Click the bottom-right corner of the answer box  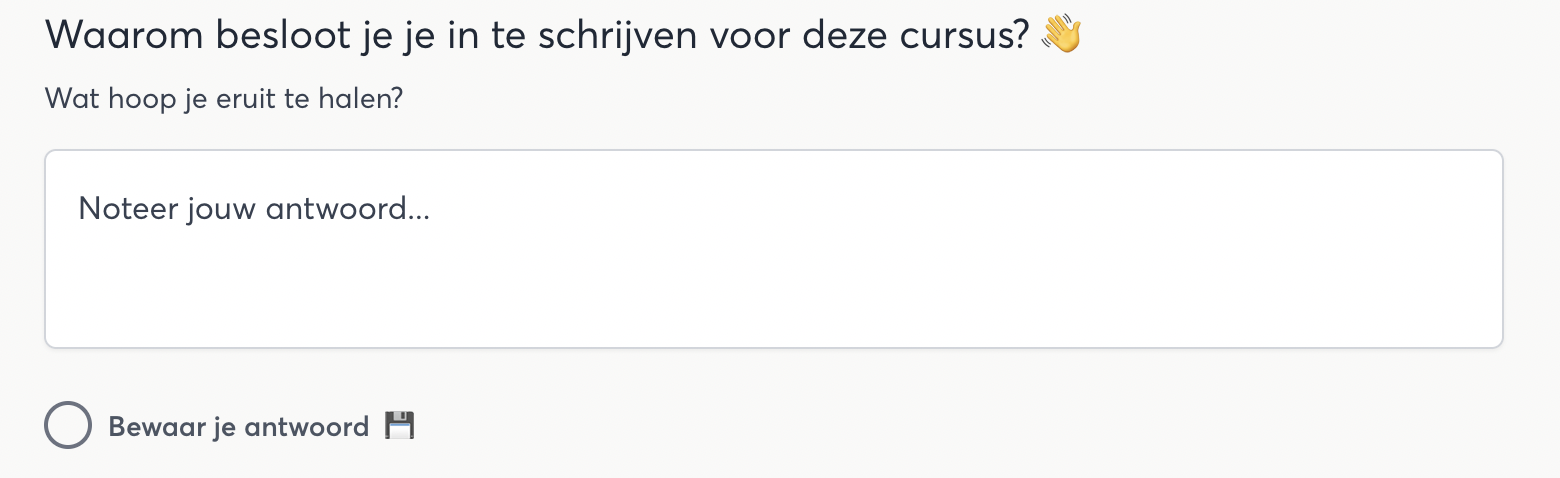click(1490, 336)
